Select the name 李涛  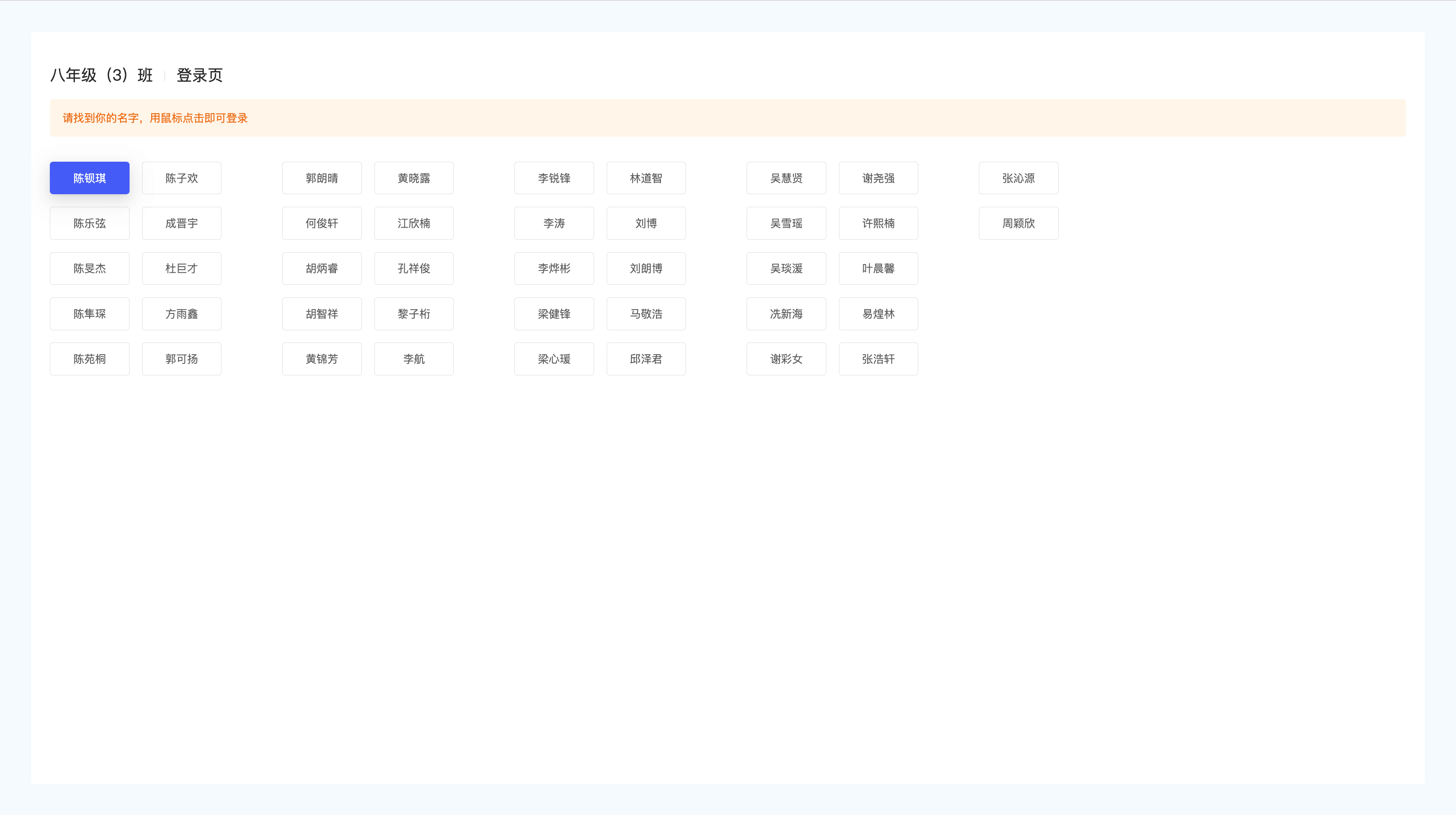coord(554,223)
